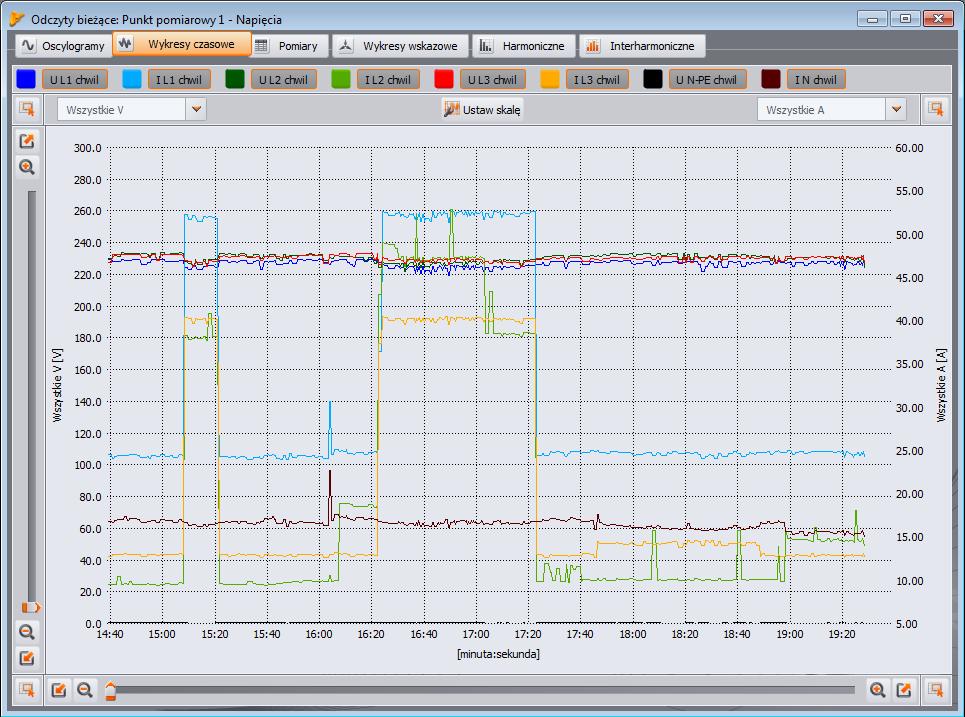Click the horizontal slider track below the chart
This screenshot has height=717, width=965.
tap(482, 690)
